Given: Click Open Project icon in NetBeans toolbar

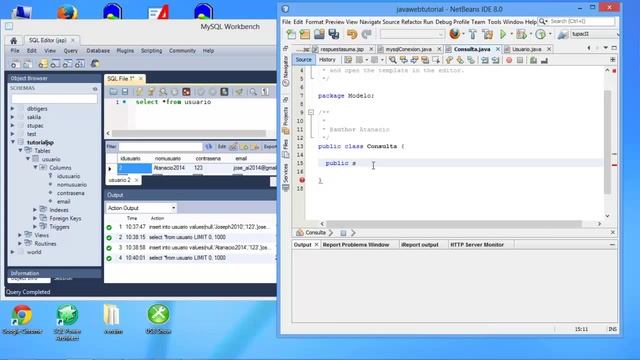Looking at the screenshot, I should click(x=319, y=34).
